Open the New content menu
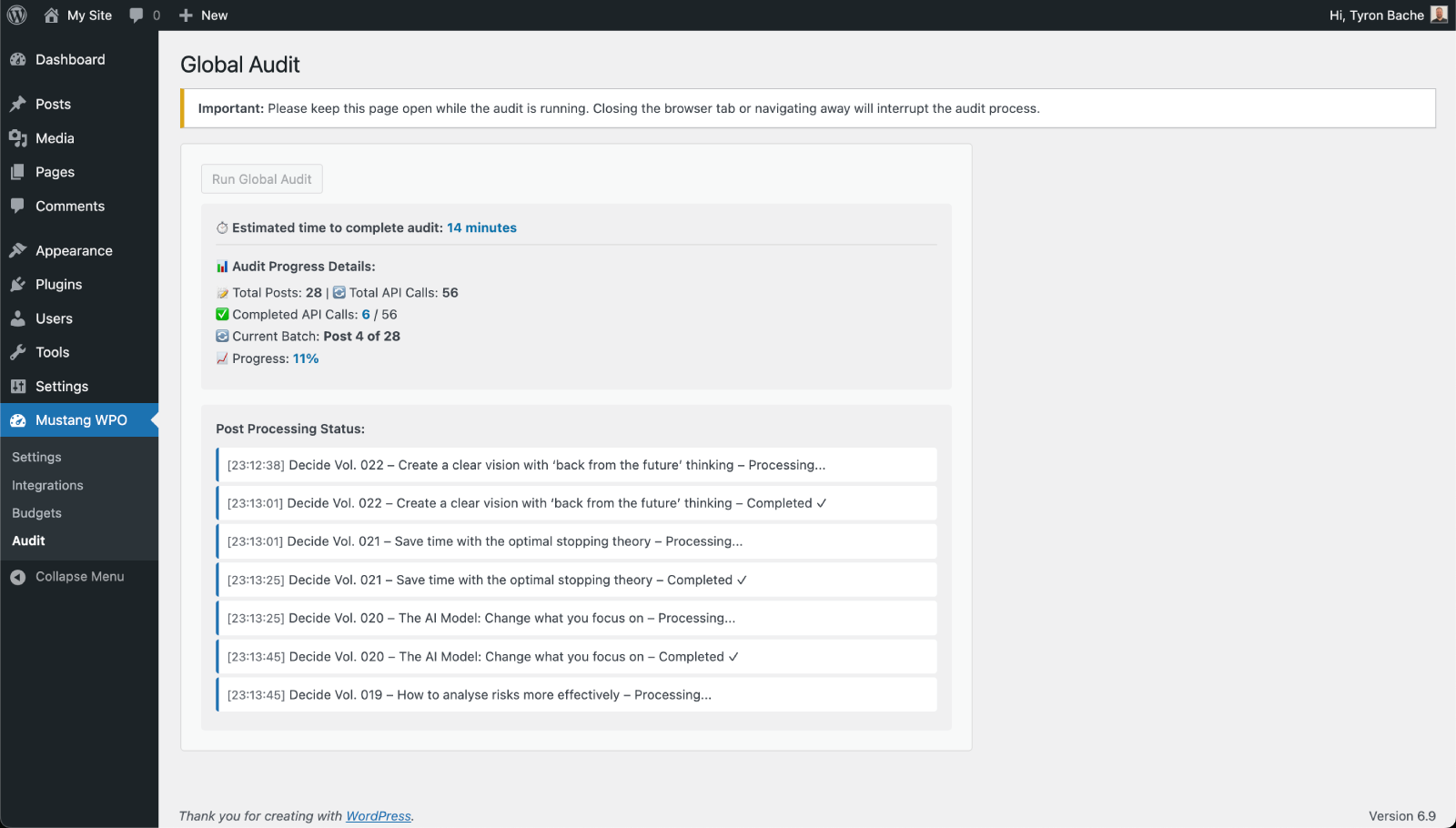 pos(203,15)
